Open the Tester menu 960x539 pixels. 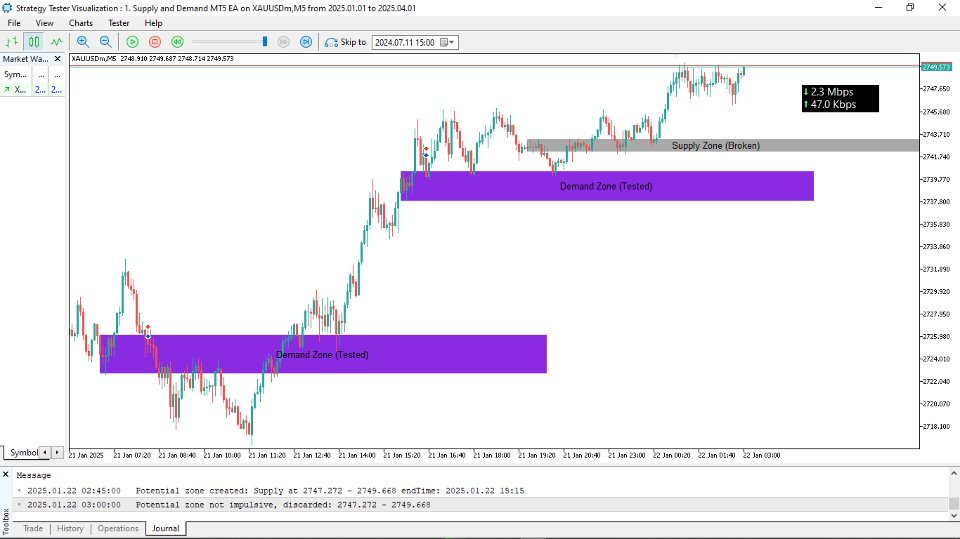coord(119,23)
